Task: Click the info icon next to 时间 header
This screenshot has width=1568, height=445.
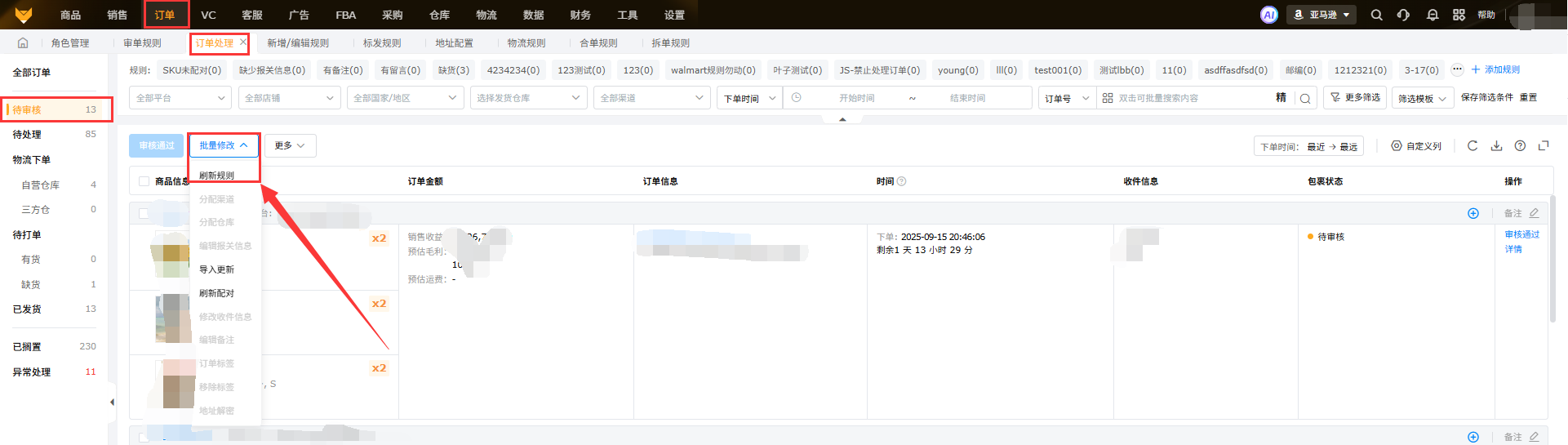Action: point(902,181)
